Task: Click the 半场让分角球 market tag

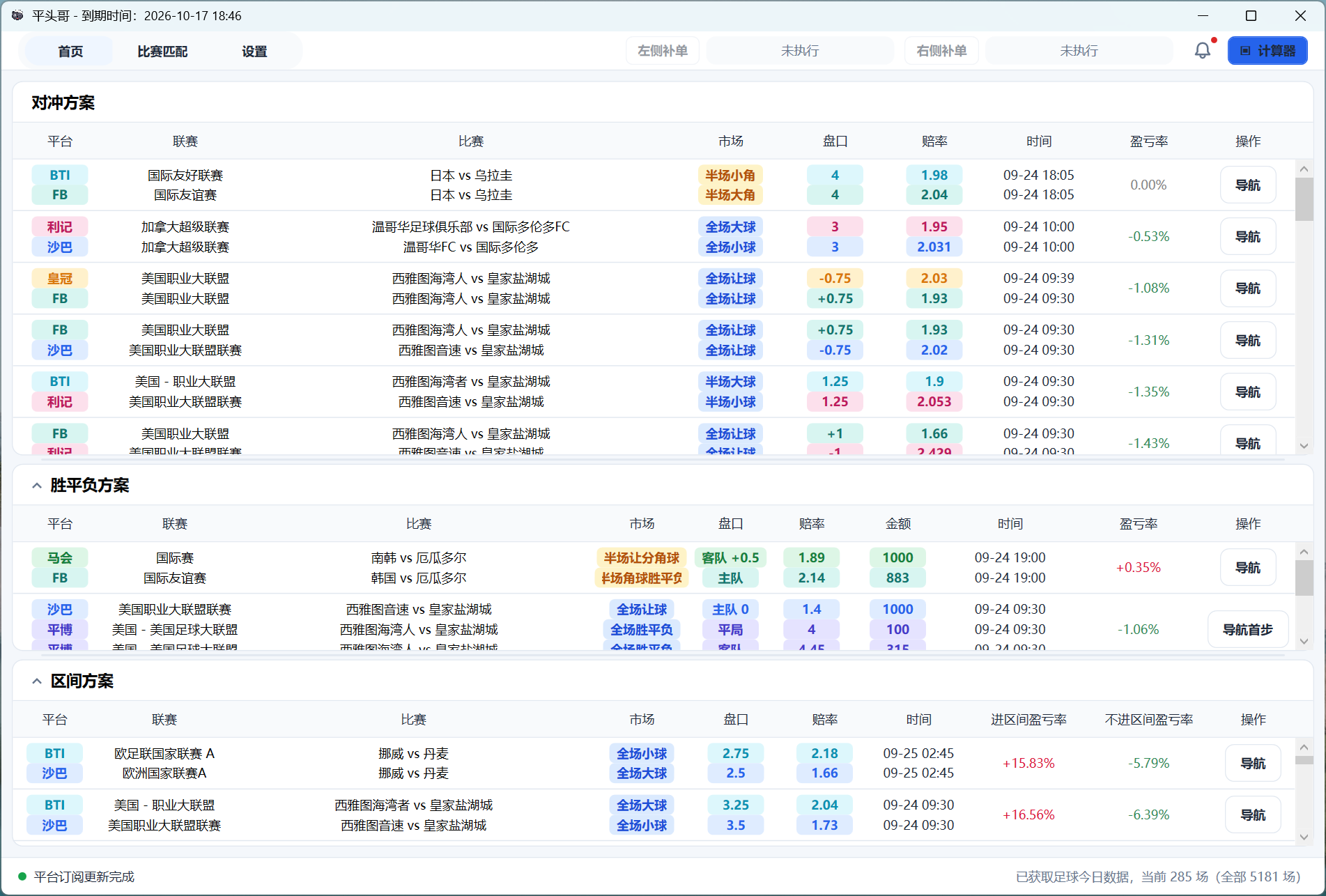Action: pyautogui.click(x=642, y=558)
